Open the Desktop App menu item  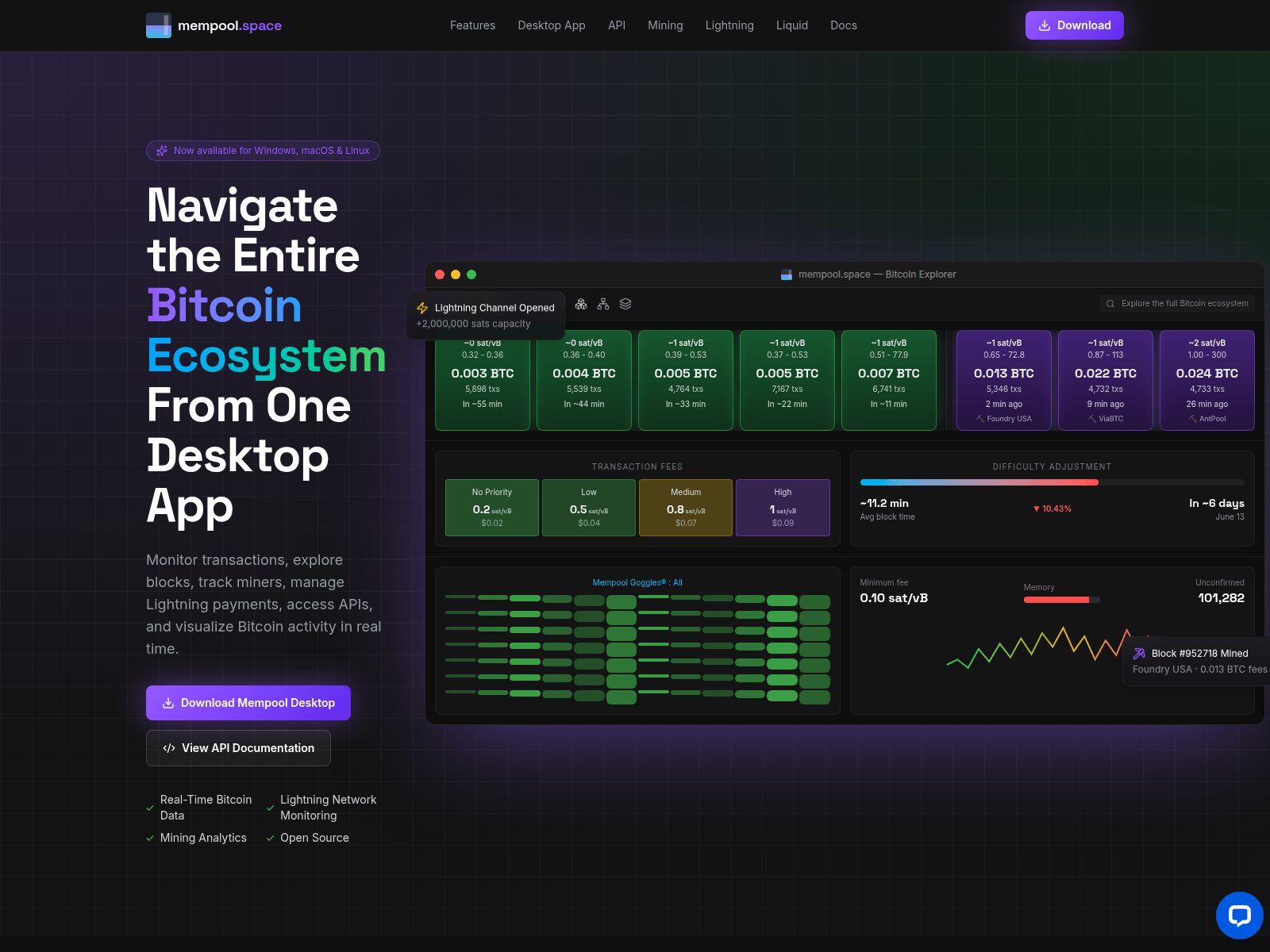552,25
